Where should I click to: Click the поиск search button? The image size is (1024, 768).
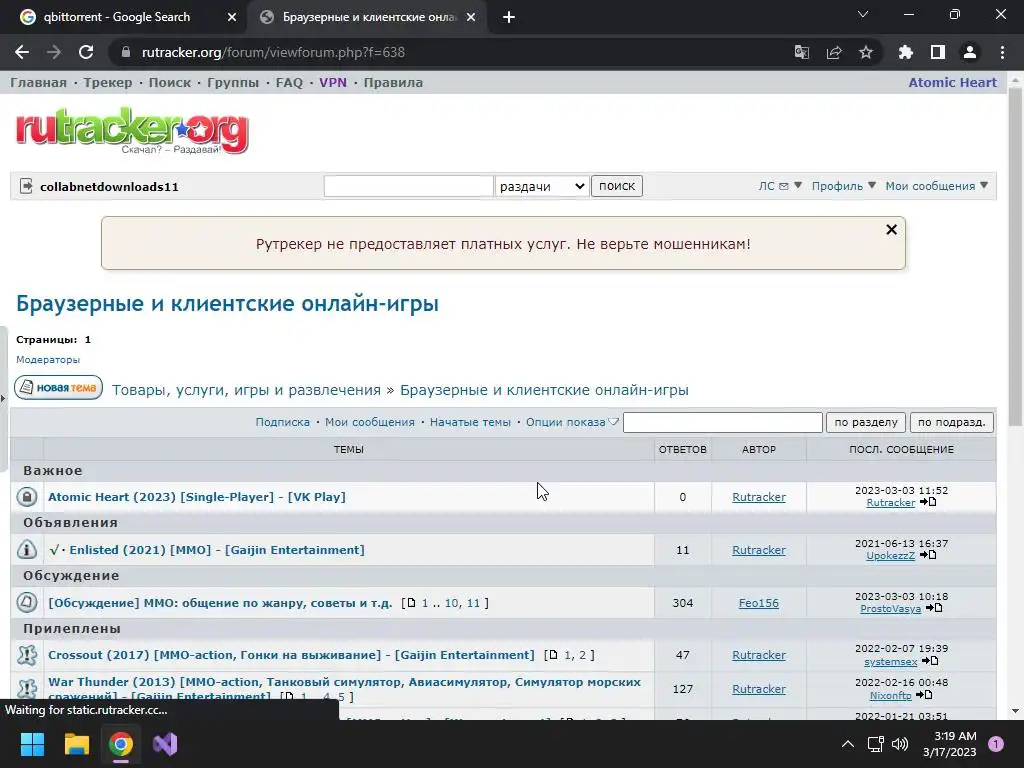[616, 186]
